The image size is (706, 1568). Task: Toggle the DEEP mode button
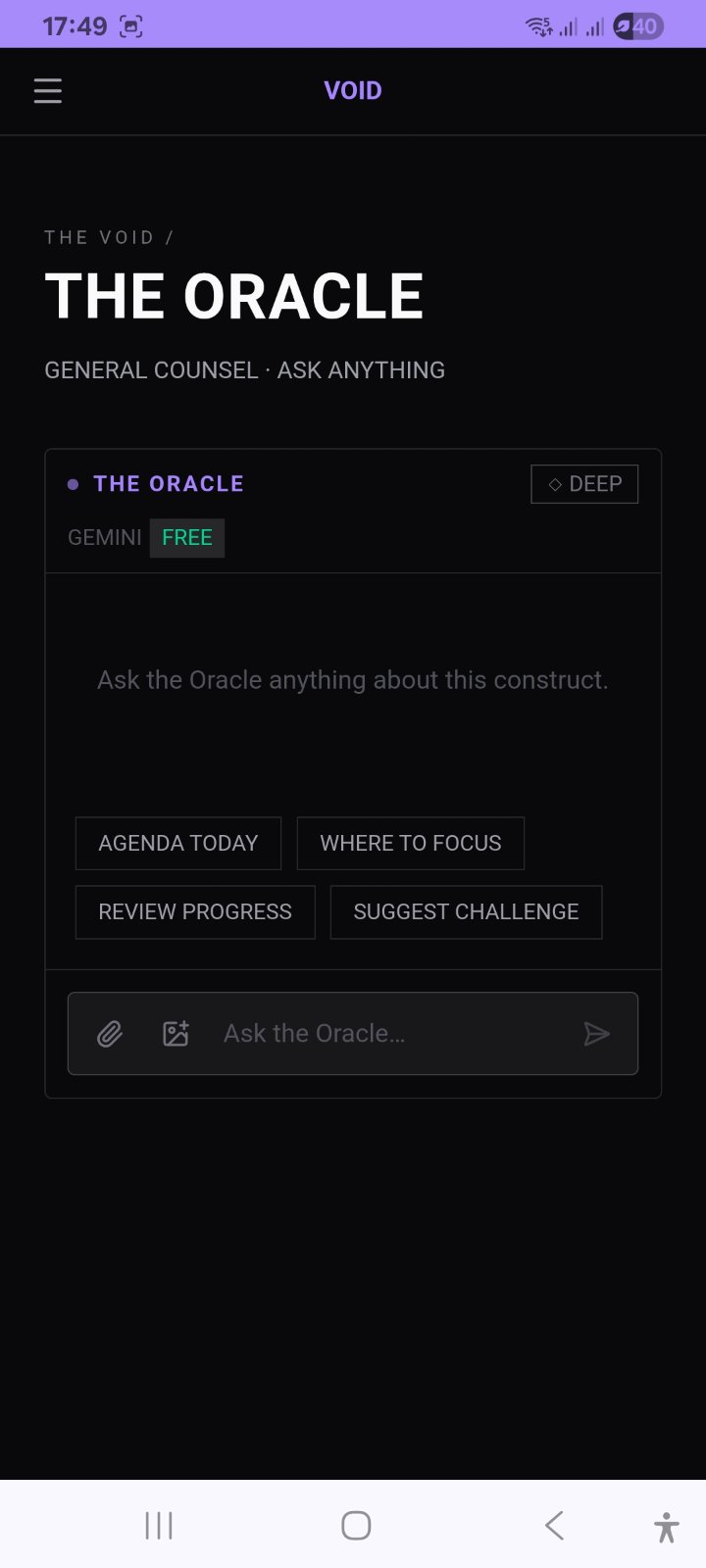(x=584, y=484)
